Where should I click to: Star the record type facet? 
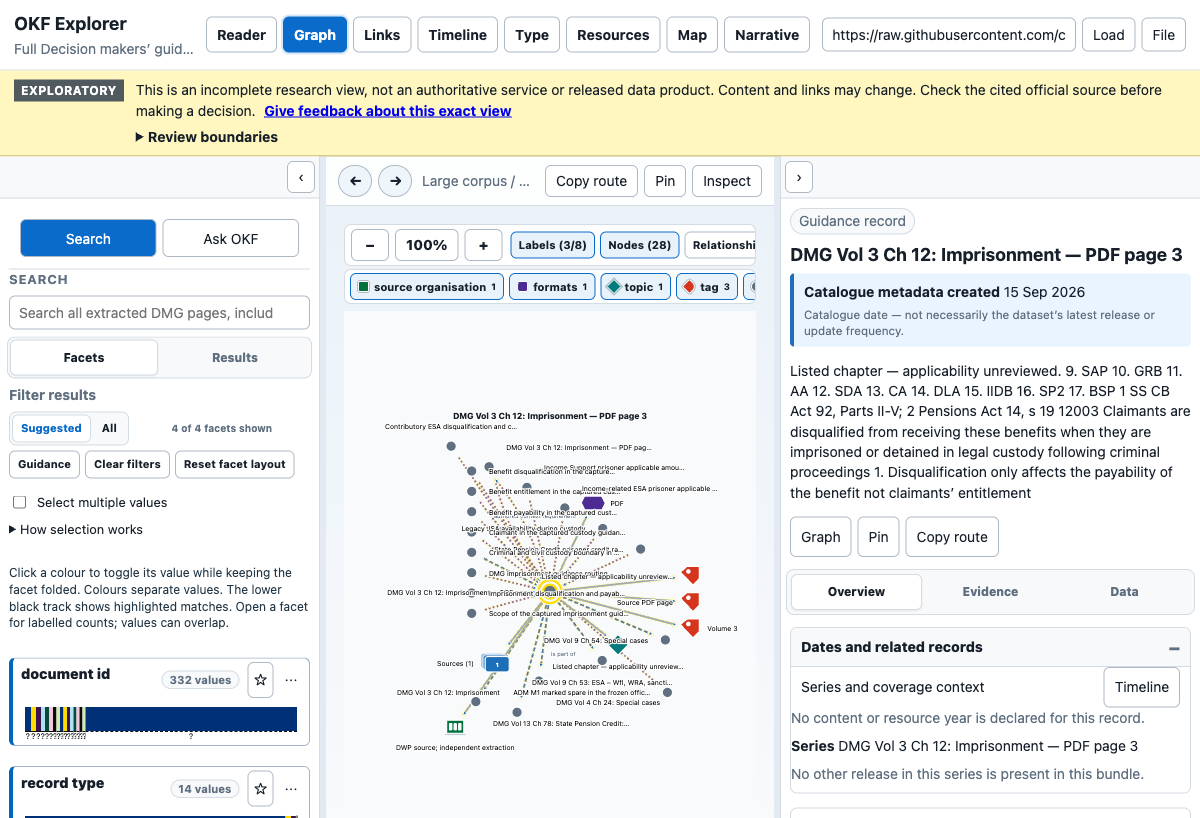(261, 789)
